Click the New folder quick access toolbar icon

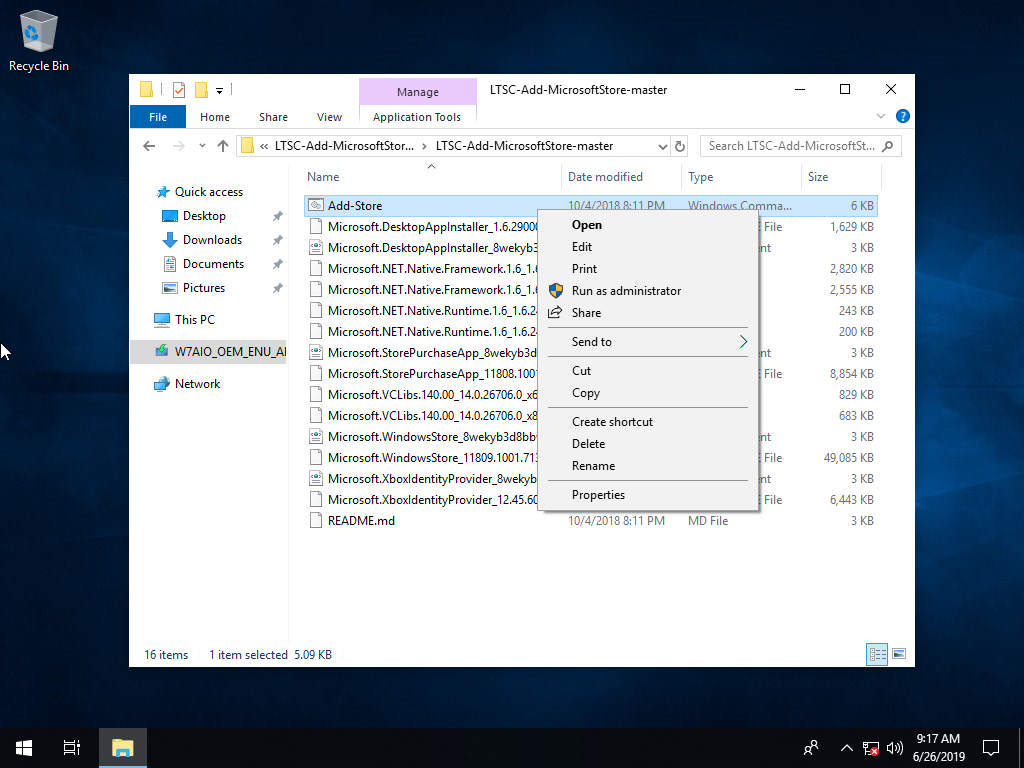(x=202, y=90)
